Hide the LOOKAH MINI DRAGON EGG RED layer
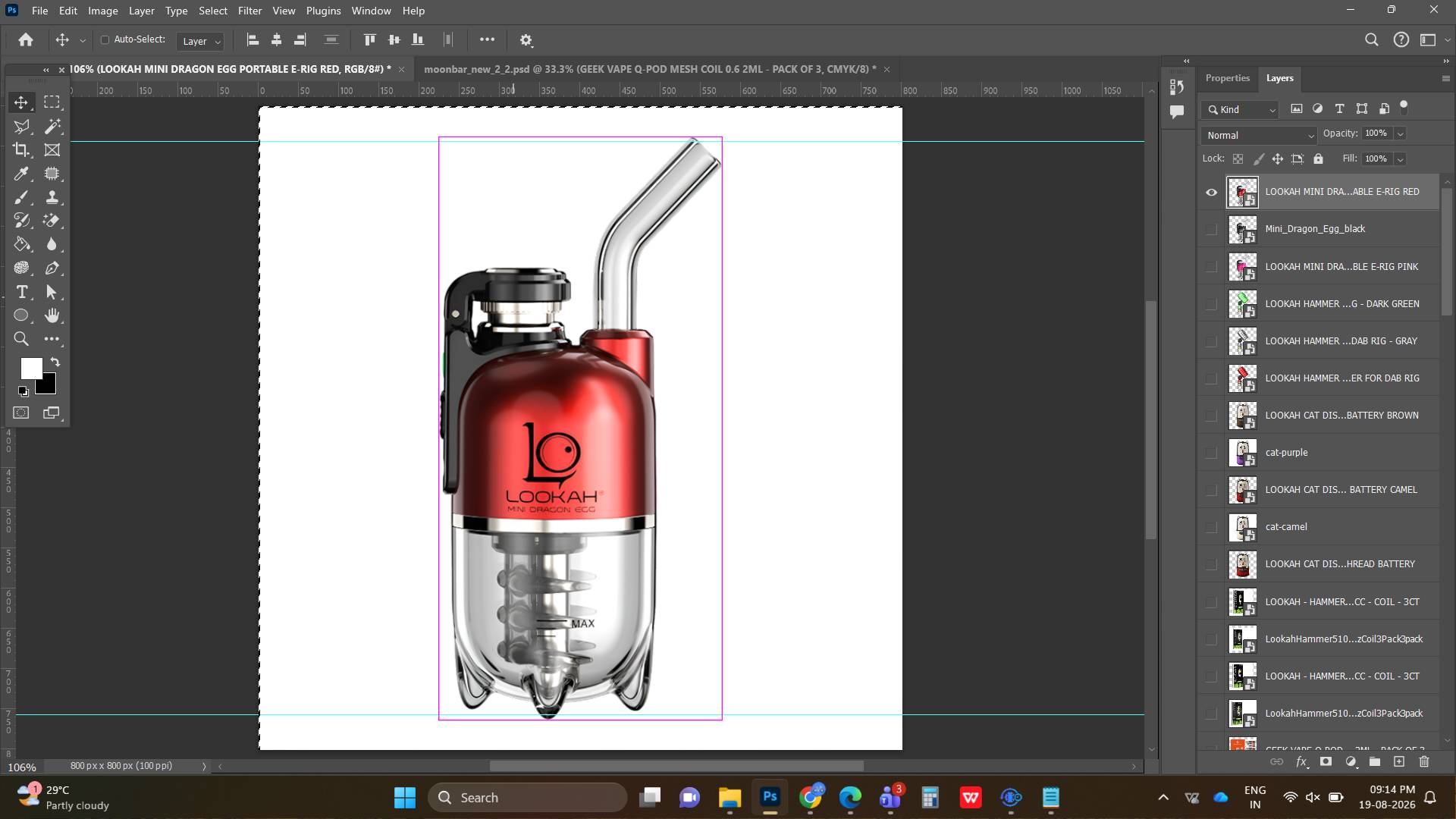The image size is (1456, 819). [x=1211, y=192]
